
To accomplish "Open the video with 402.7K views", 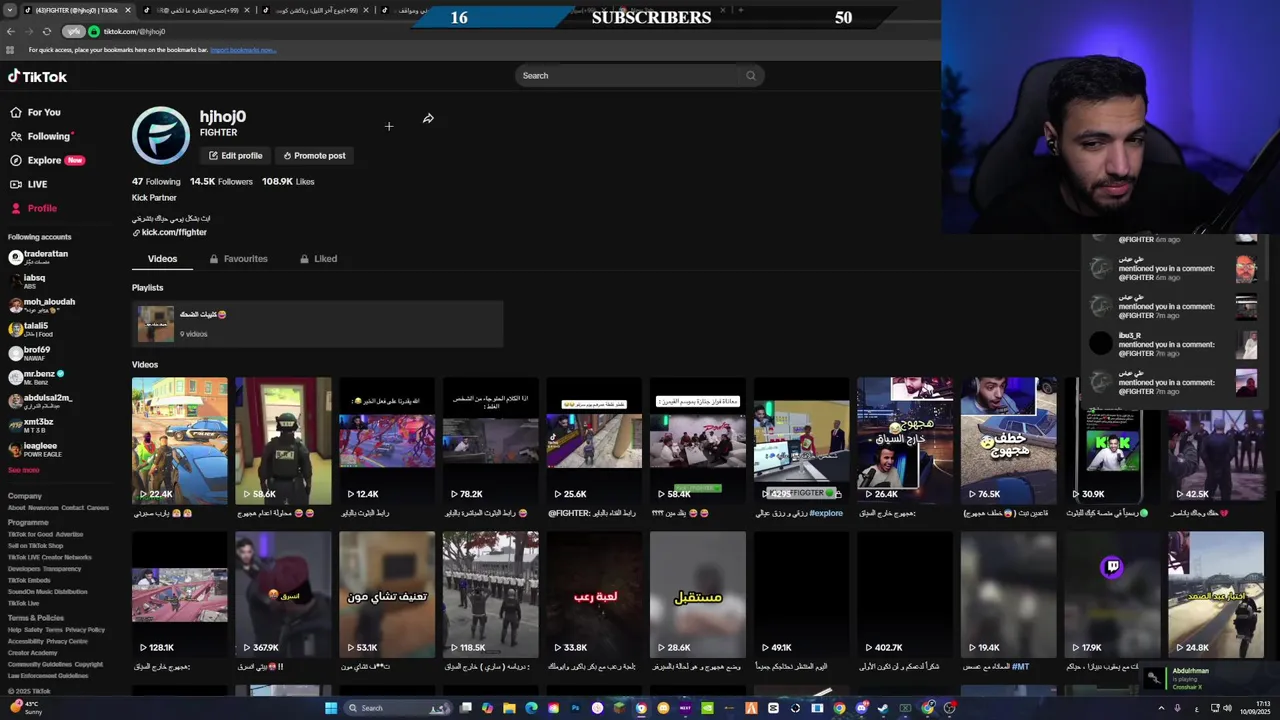I will (x=905, y=594).
